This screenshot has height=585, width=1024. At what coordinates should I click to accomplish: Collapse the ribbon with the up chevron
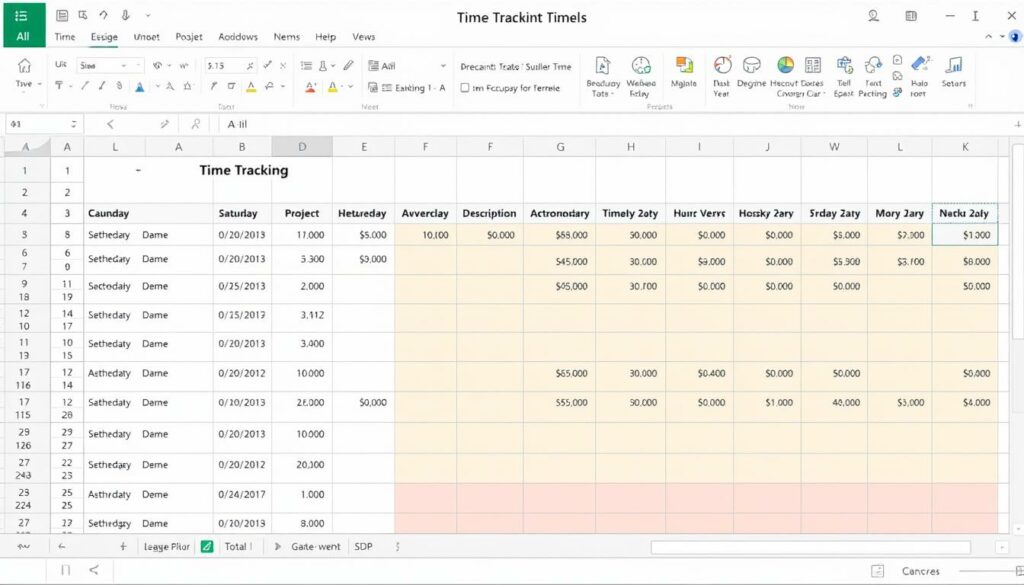pos(988,37)
